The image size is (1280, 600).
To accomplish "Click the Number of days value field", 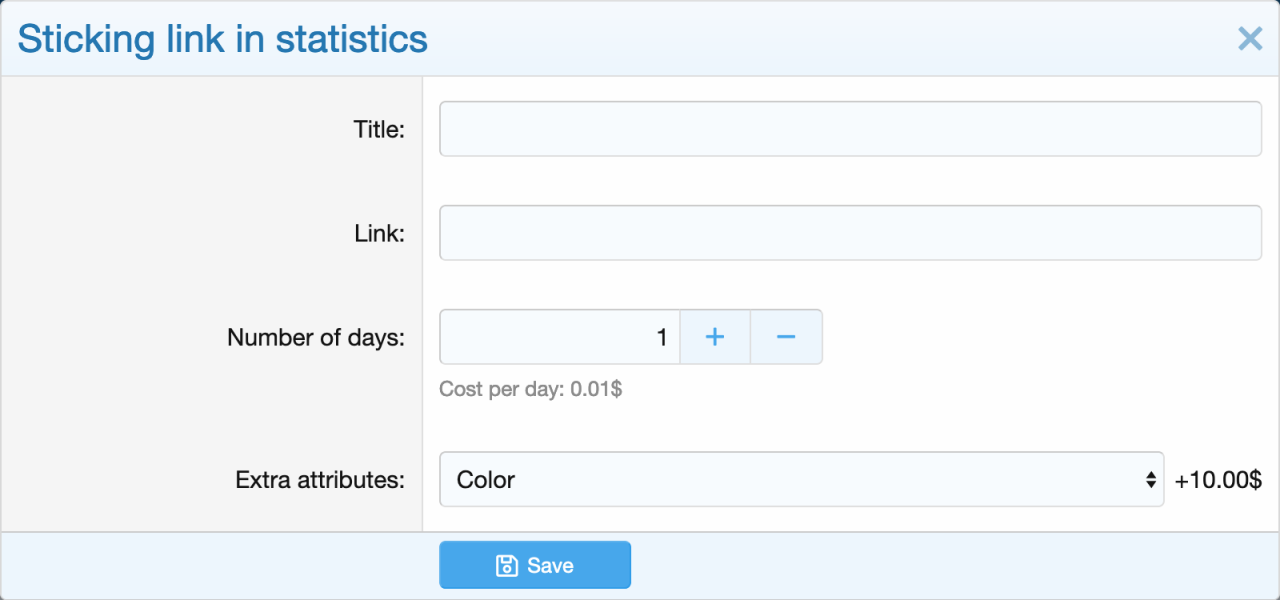I will (x=560, y=337).
